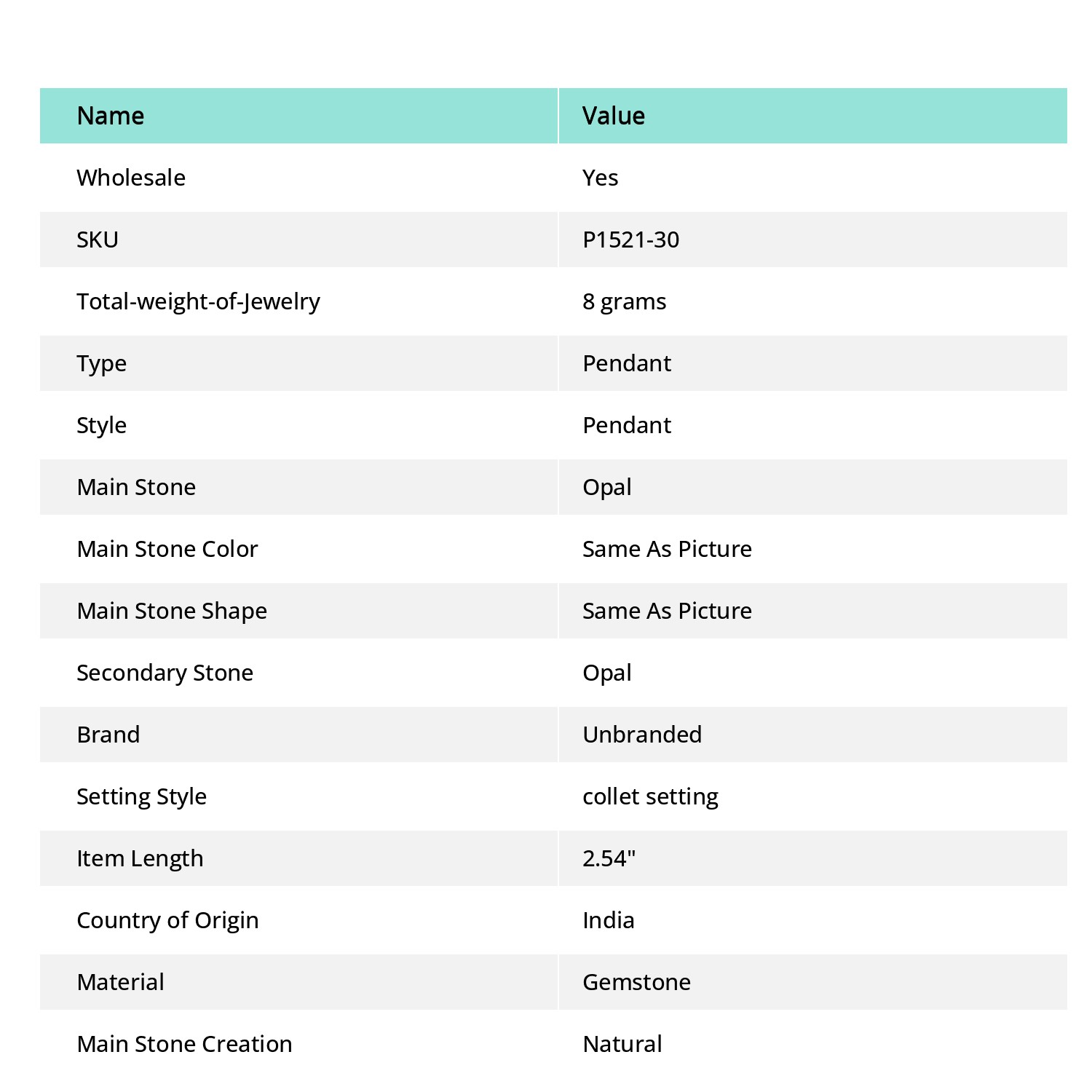This screenshot has height=1092, width=1092.
Task: Click the Total-weight-of-Jewelry label
Action: [x=199, y=301]
